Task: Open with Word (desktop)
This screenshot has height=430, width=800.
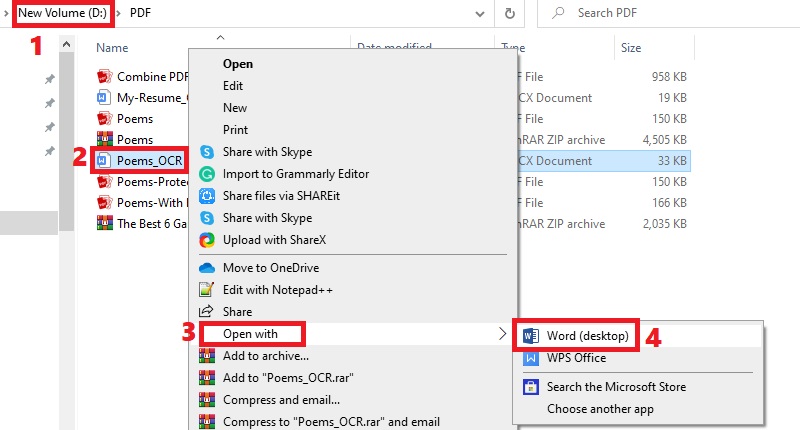Action: tap(588, 336)
